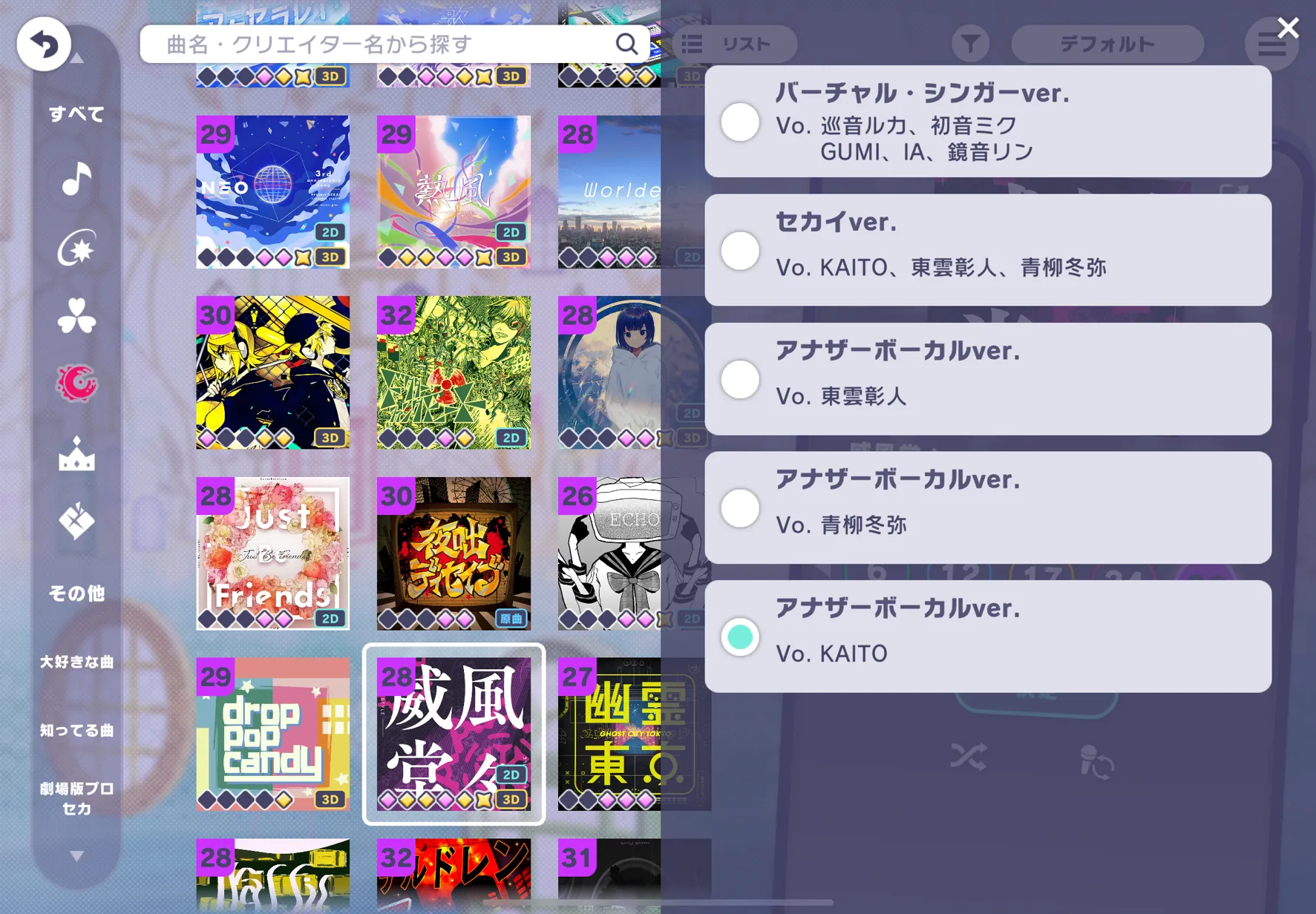Screen dimensions: 1316x914
Task: Click 3D badge on NEO jacket
Action: 330,257
